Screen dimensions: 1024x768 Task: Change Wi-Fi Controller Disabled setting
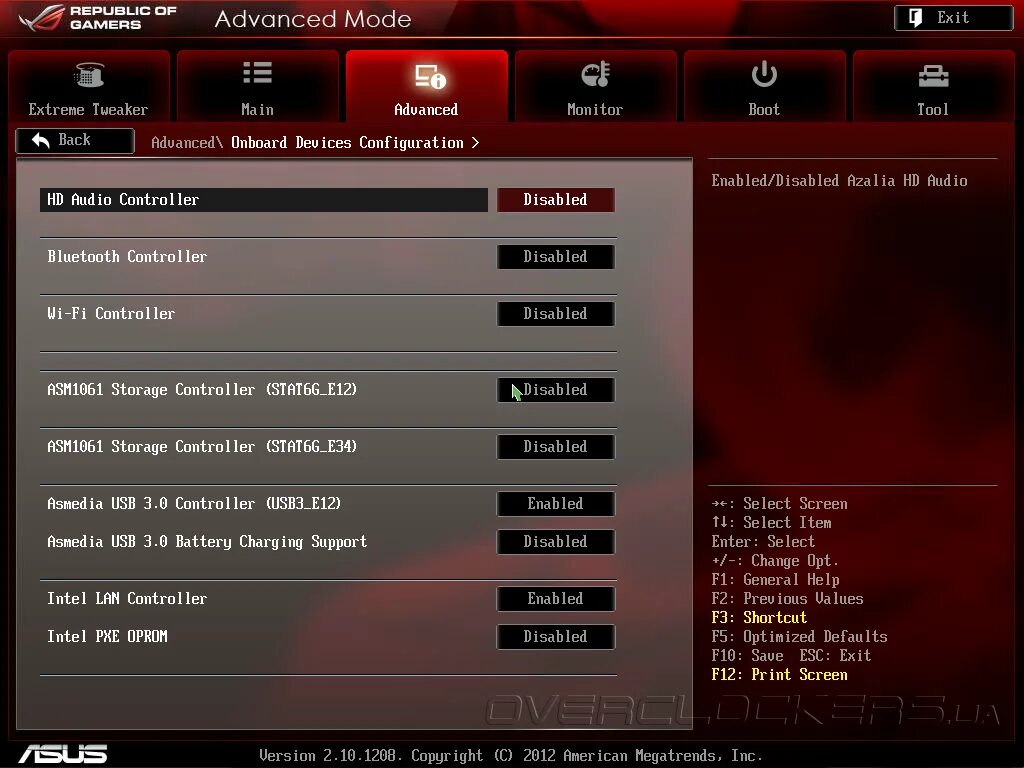pos(556,313)
